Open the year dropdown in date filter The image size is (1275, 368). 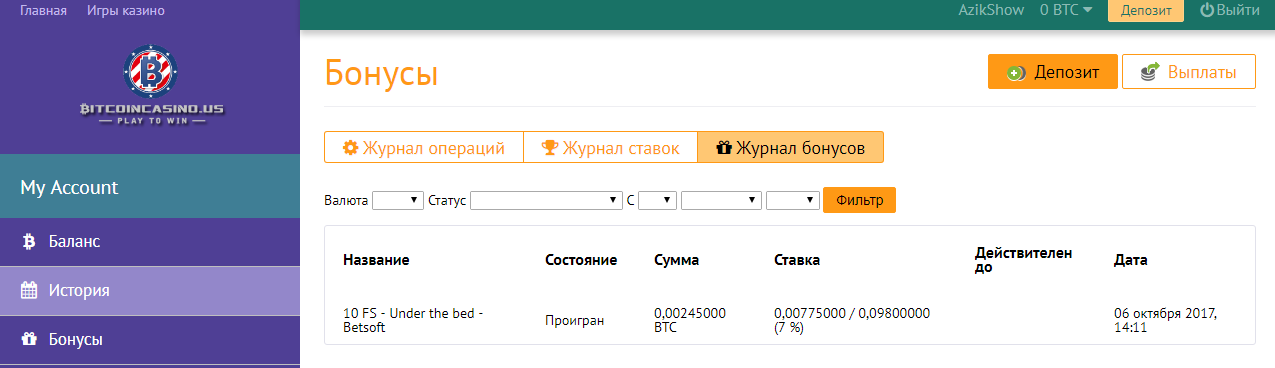point(793,201)
